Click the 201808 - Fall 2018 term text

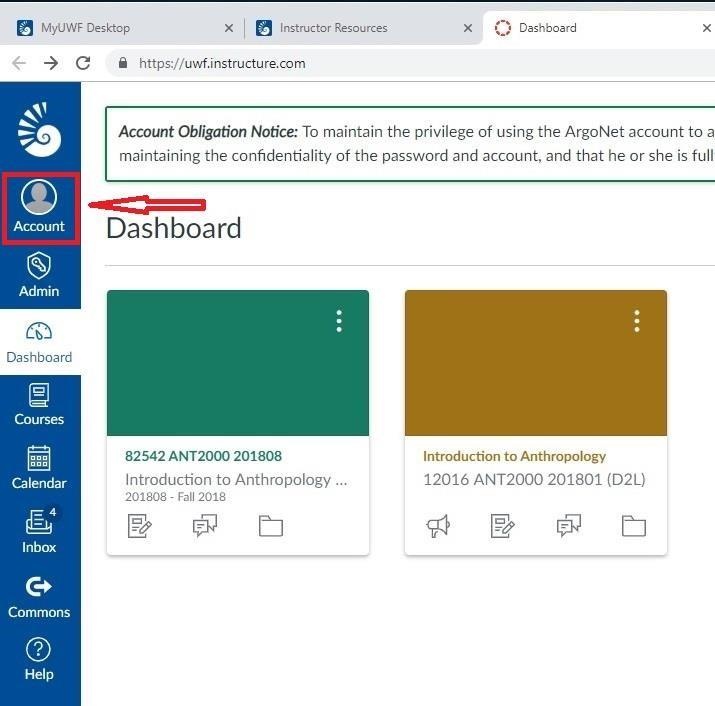[x=175, y=497]
